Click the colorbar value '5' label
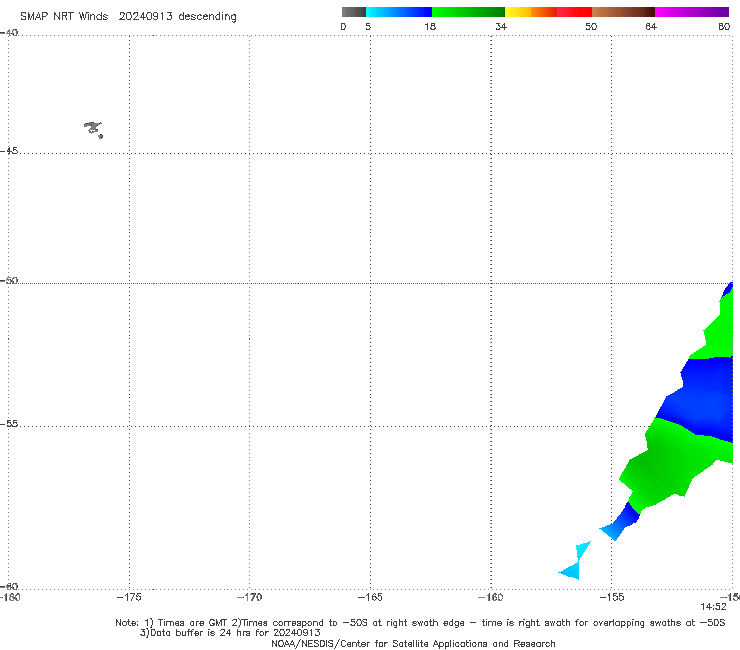The width and height of the screenshot is (740, 650). tap(368, 26)
